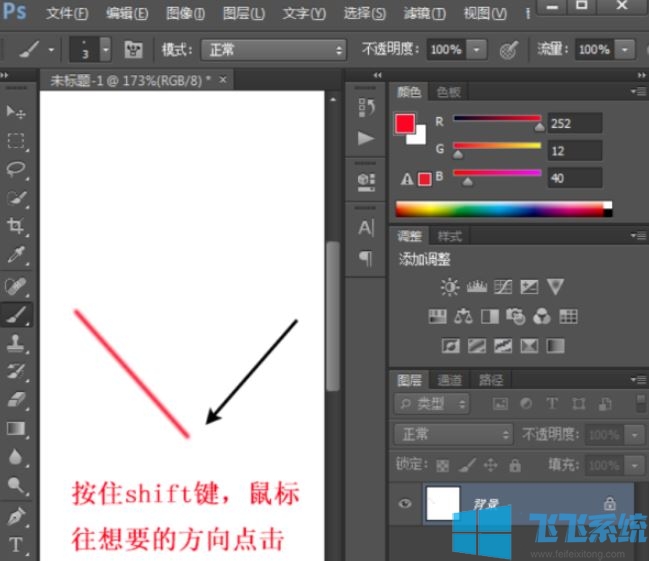This screenshot has height=561, width=649.
Task: Select the Gradient tool
Action: pos(17,429)
